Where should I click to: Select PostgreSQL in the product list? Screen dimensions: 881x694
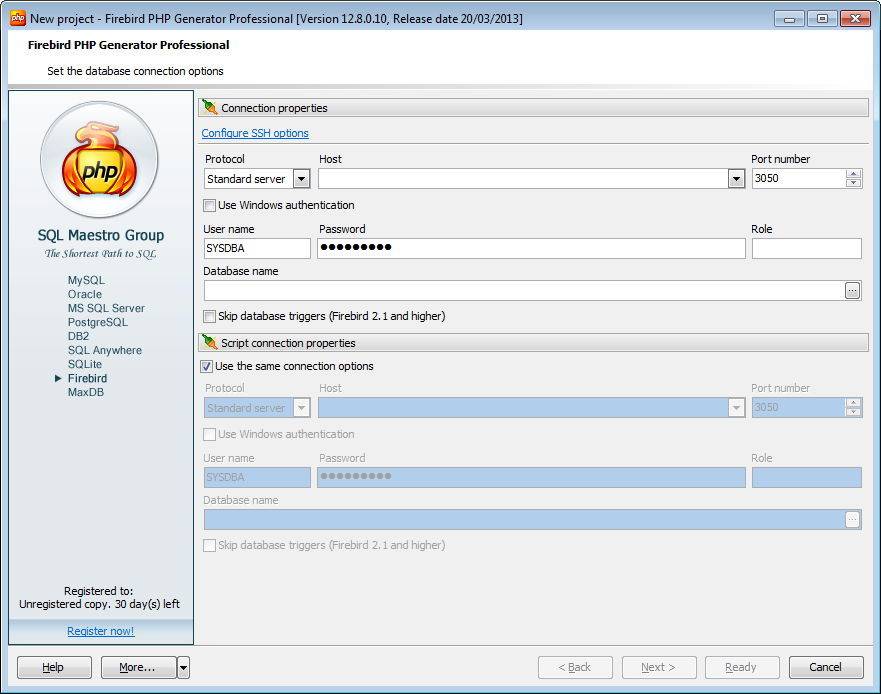click(x=98, y=322)
